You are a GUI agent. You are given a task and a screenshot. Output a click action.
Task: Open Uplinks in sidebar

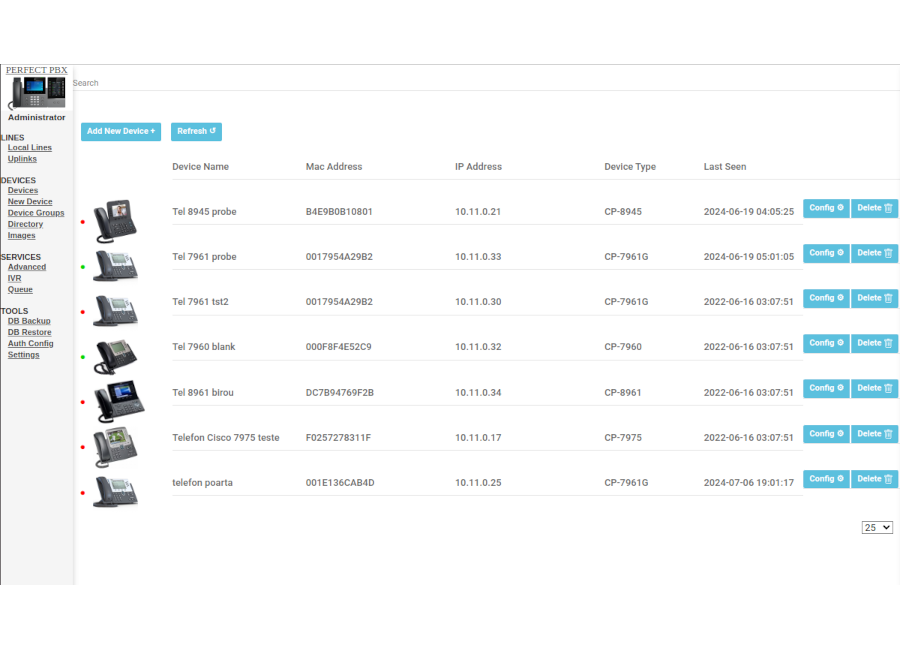(22, 159)
